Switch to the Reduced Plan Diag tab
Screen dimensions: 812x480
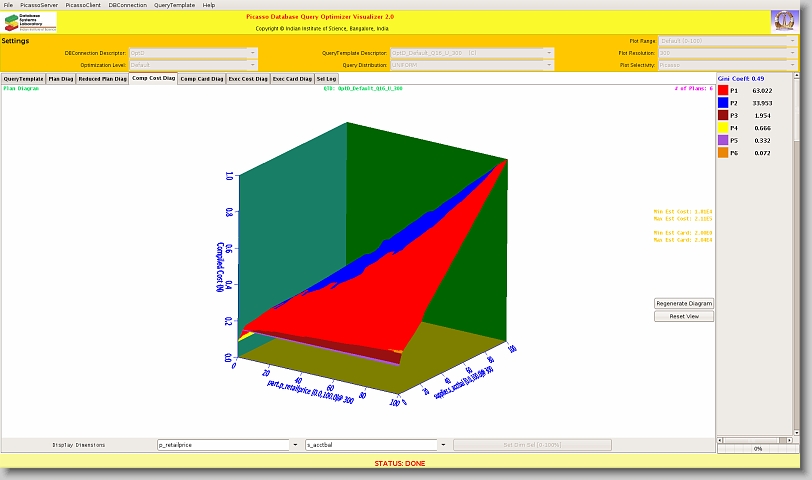pos(102,78)
